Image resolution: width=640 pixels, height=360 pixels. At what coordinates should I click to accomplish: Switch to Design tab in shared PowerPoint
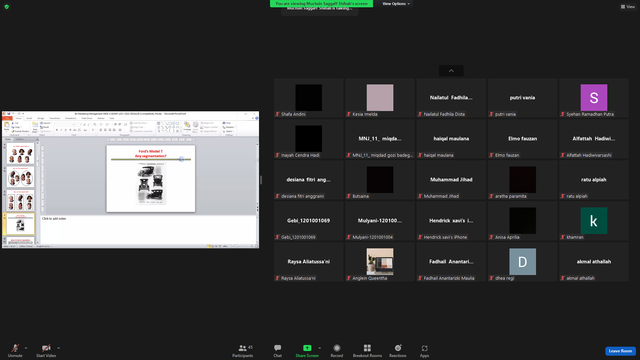(40, 118)
